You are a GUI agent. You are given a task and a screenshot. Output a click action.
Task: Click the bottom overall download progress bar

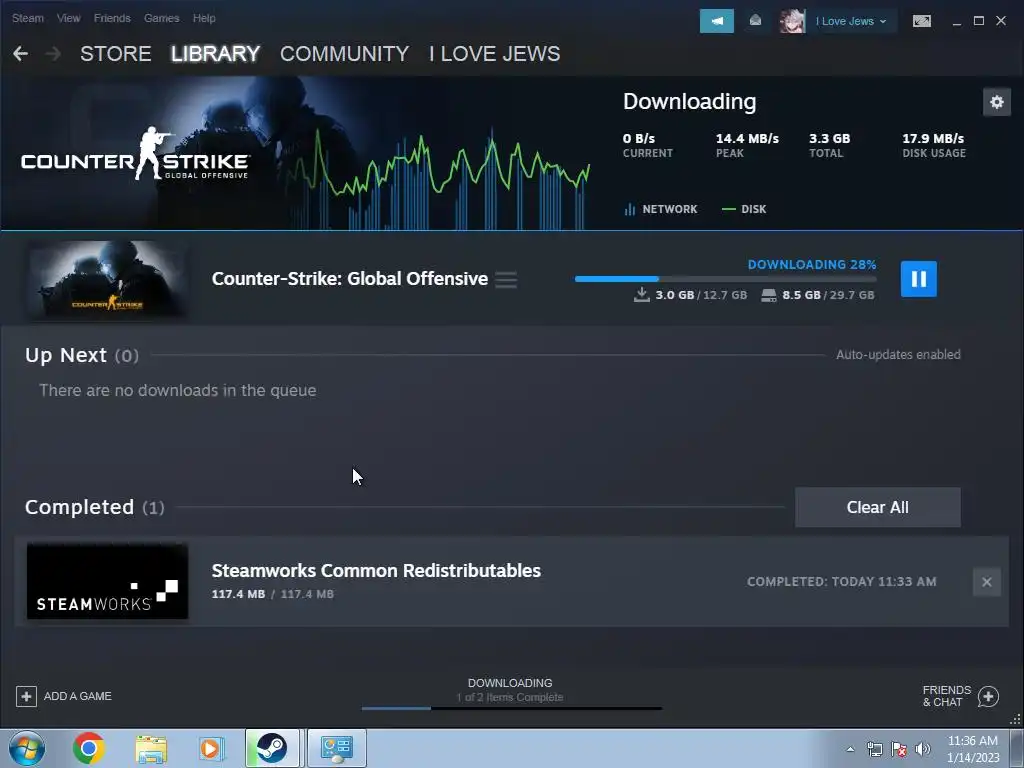511,708
